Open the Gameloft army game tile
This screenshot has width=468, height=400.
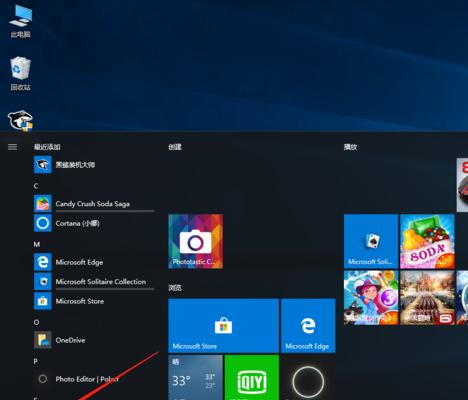pyautogui.click(x=427, y=298)
